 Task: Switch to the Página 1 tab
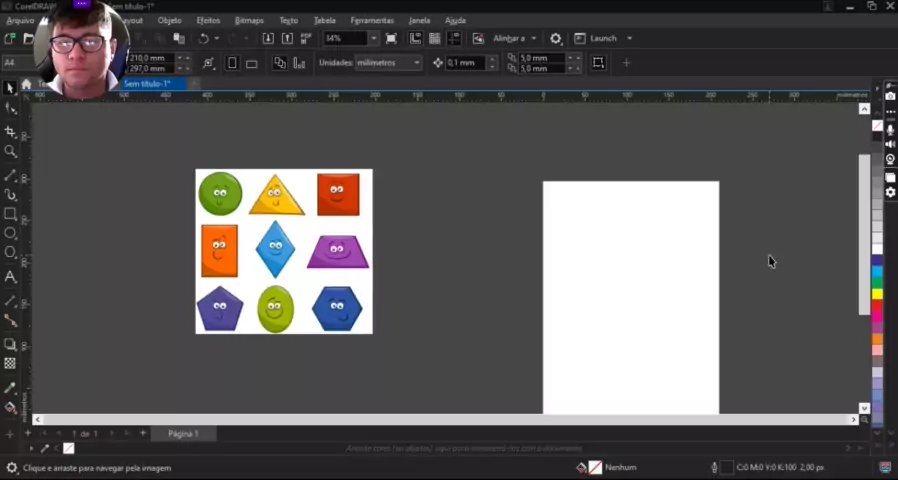(x=183, y=434)
